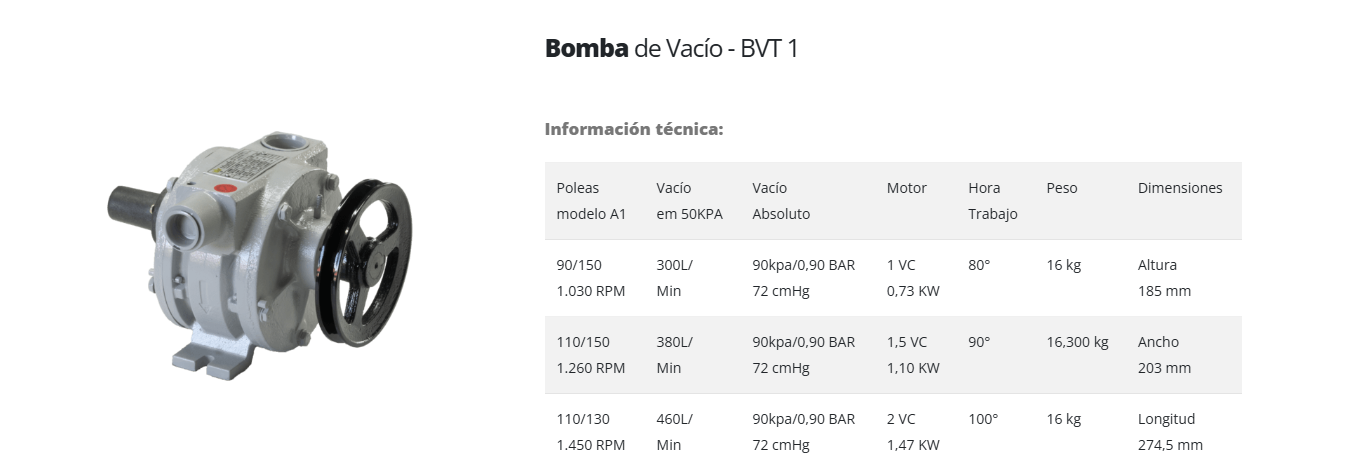Click the Motor column header
This screenshot has height=473, width=1346.
[x=906, y=188]
